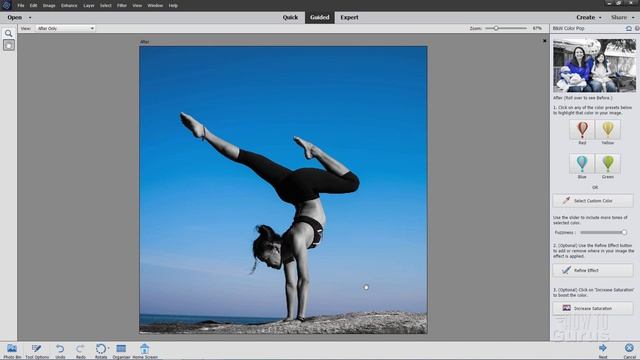Click the Refine Effect button

pos(593,270)
